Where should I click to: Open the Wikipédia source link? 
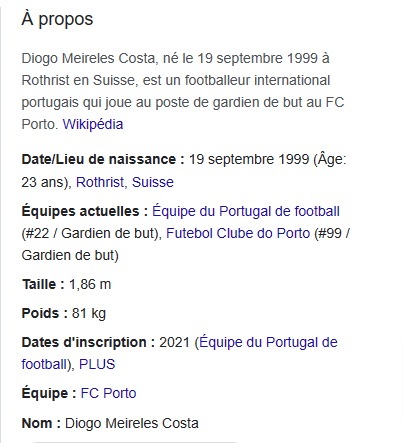click(93, 124)
